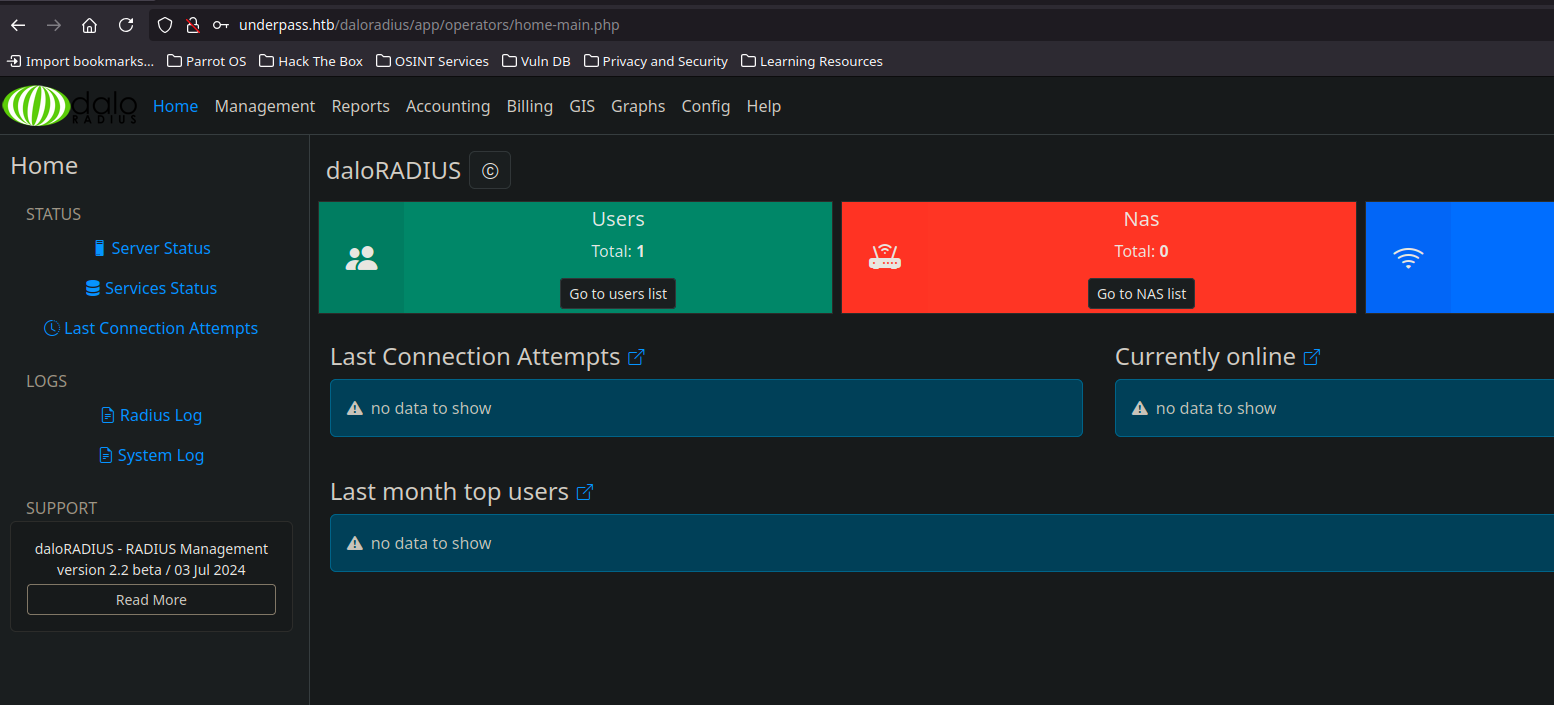Open the Radius Log link
1554x705 pixels.
click(x=161, y=415)
